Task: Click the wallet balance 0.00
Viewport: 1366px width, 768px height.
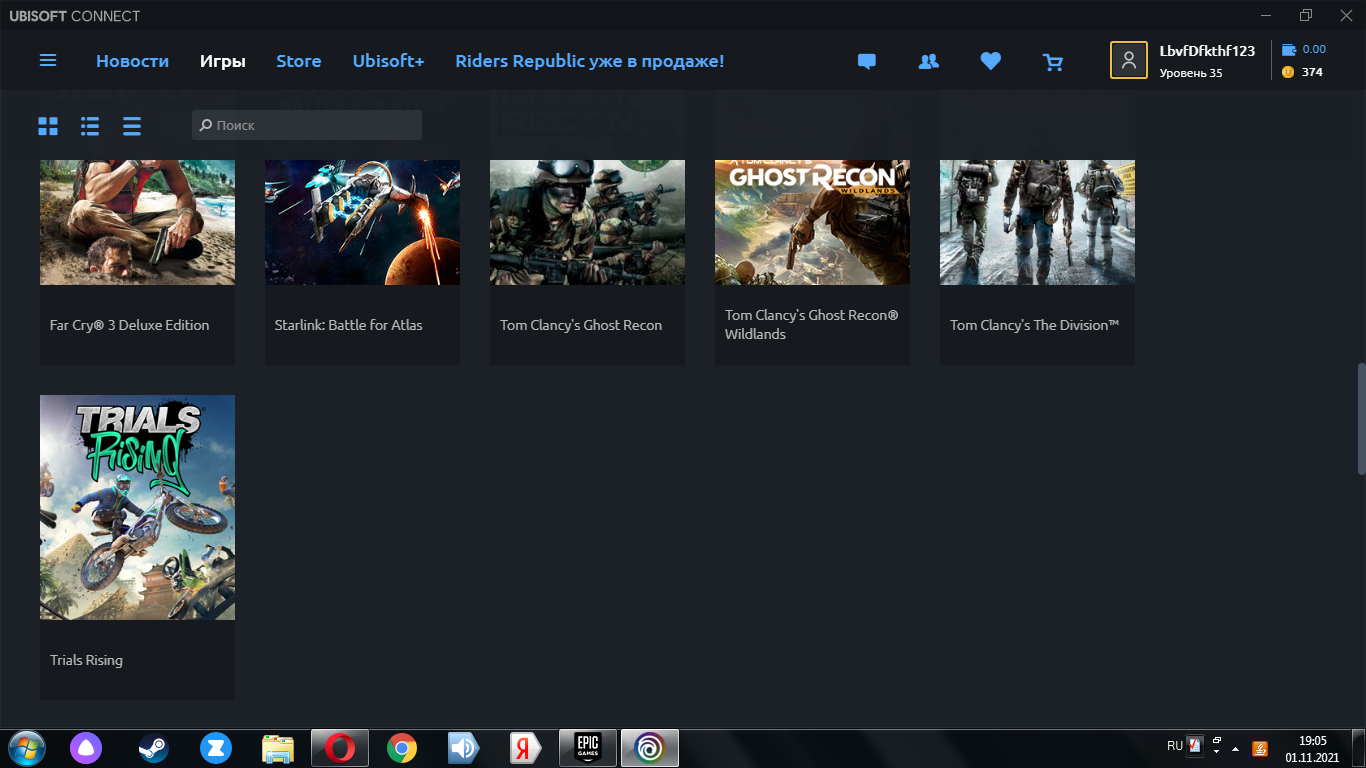Action: point(1304,49)
